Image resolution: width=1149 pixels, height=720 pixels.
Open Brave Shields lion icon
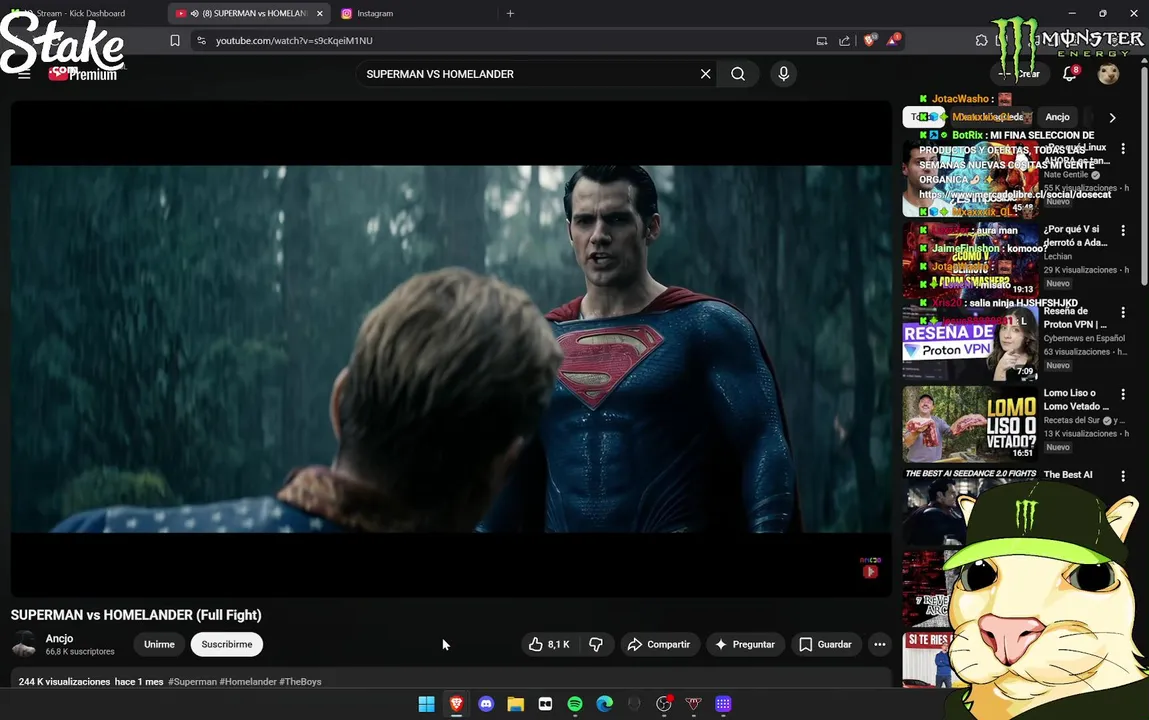(x=869, y=41)
